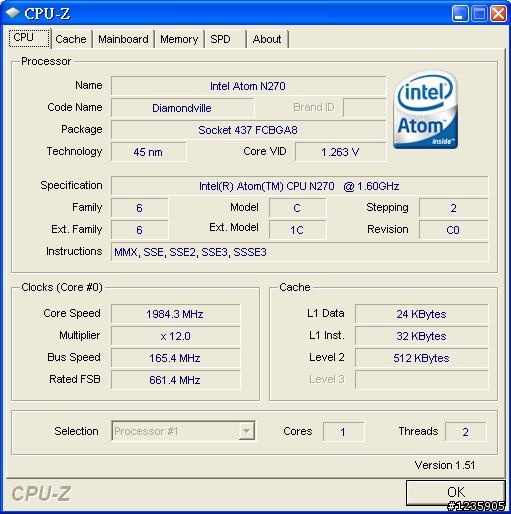Switch to the CPU tab
Screen dimensions: 511x514
click(30, 38)
